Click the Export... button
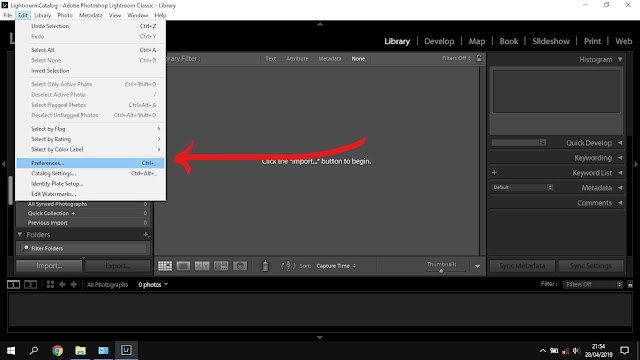 pos(118,266)
